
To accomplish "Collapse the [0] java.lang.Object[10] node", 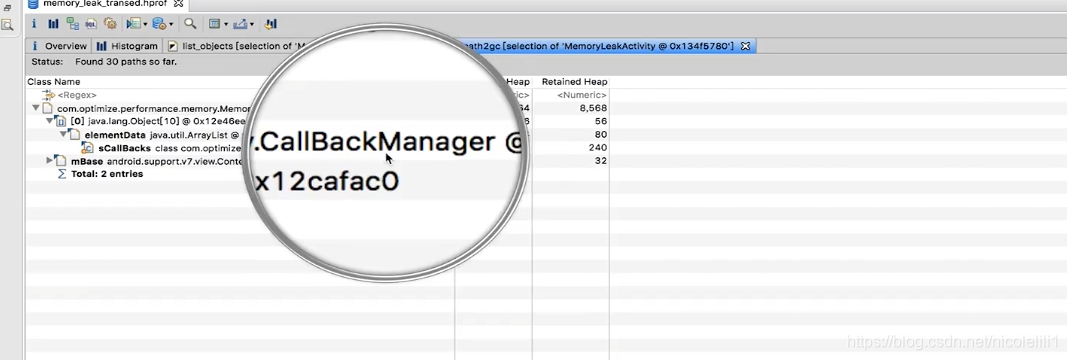I will tap(49, 121).
